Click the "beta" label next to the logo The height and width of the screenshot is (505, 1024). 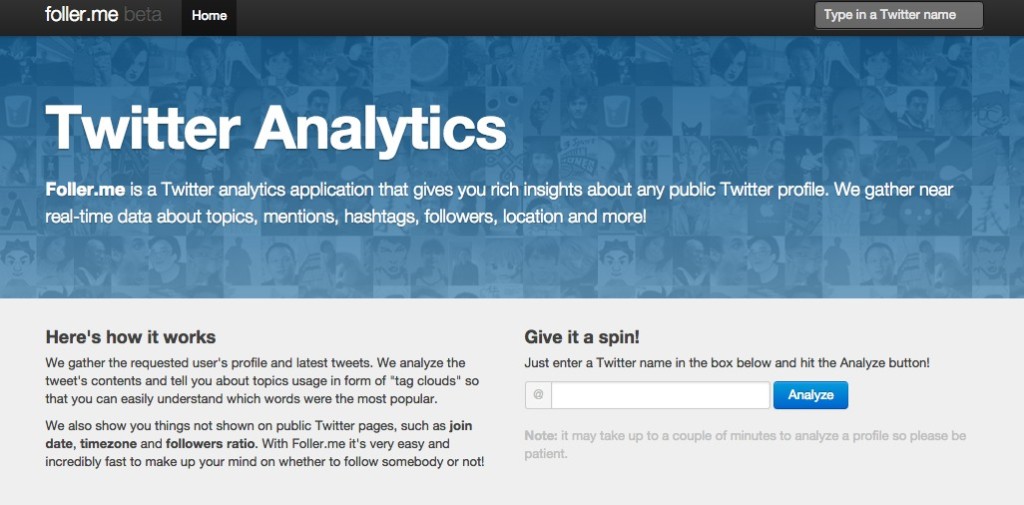point(142,14)
